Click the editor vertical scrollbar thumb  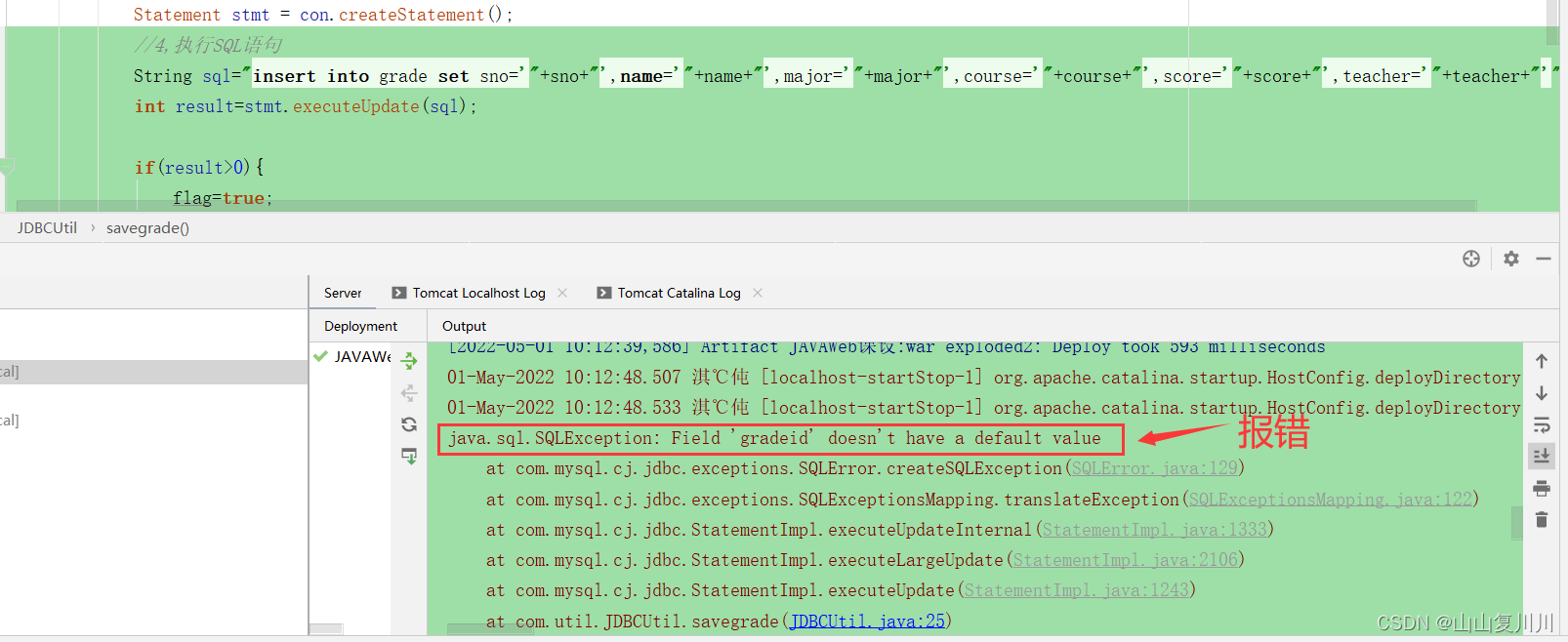1552,22
